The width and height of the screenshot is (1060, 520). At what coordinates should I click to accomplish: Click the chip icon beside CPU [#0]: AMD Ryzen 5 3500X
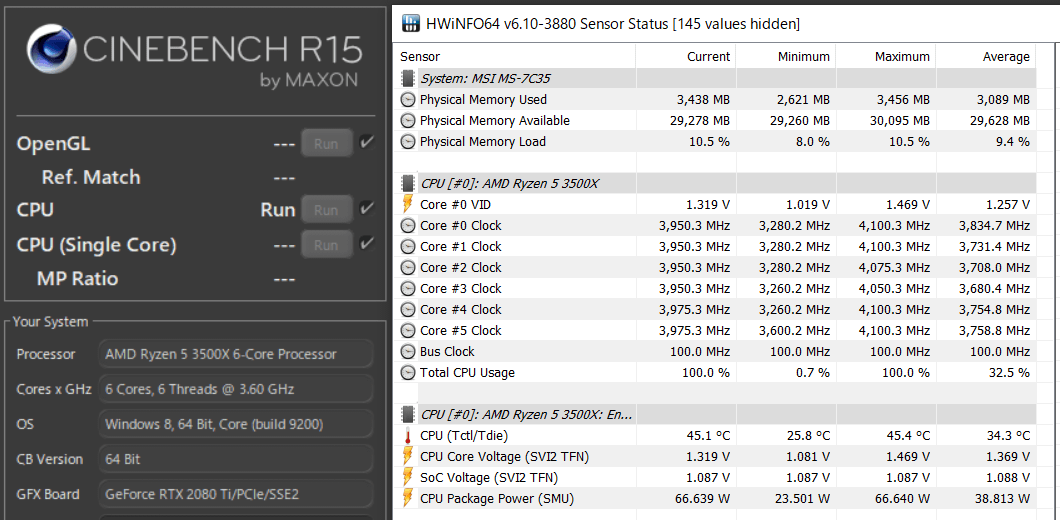click(408, 183)
